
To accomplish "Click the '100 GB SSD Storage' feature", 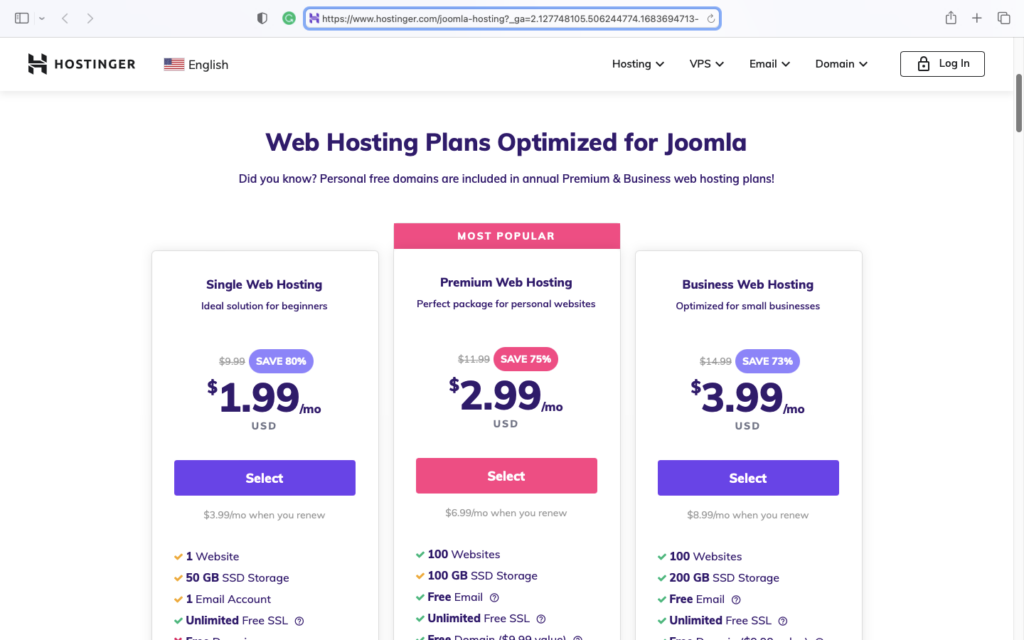I will point(483,576).
